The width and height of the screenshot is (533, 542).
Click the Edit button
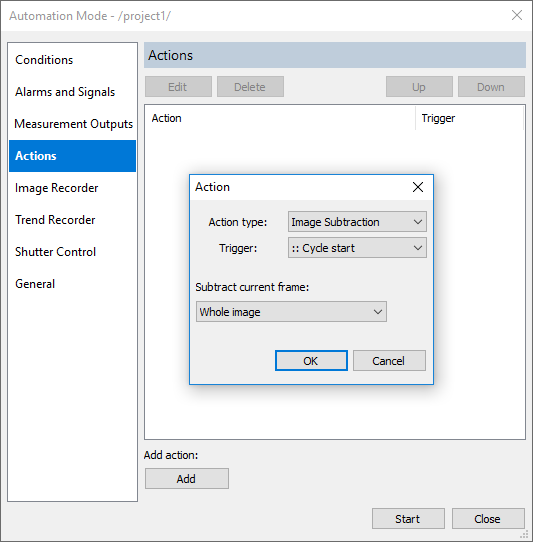tap(178, 87)
